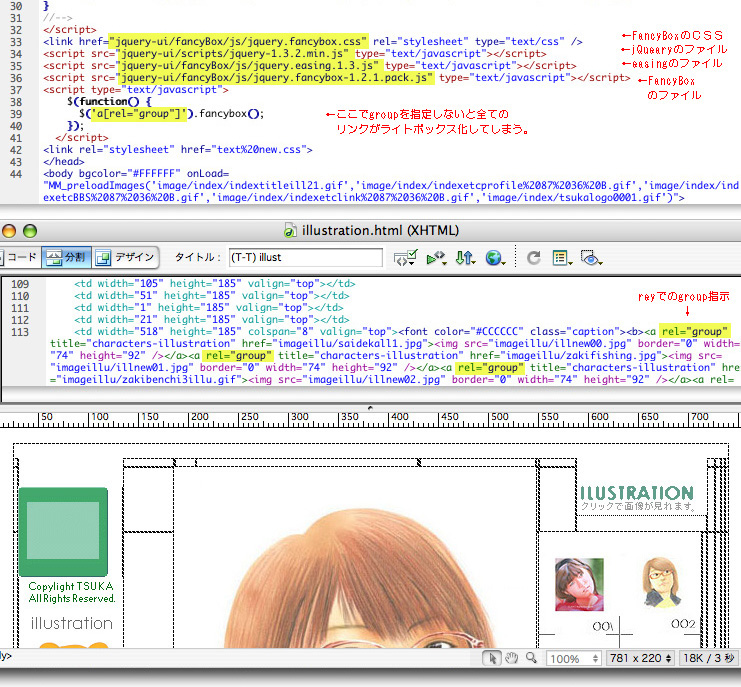Select the hand tool in status bar

[511, 658]
